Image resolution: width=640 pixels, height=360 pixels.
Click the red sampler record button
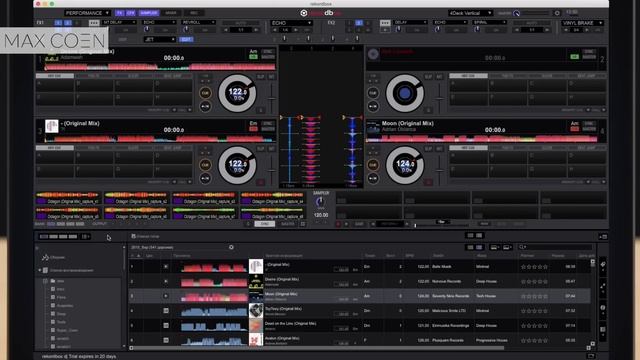(x=338, y=224)
